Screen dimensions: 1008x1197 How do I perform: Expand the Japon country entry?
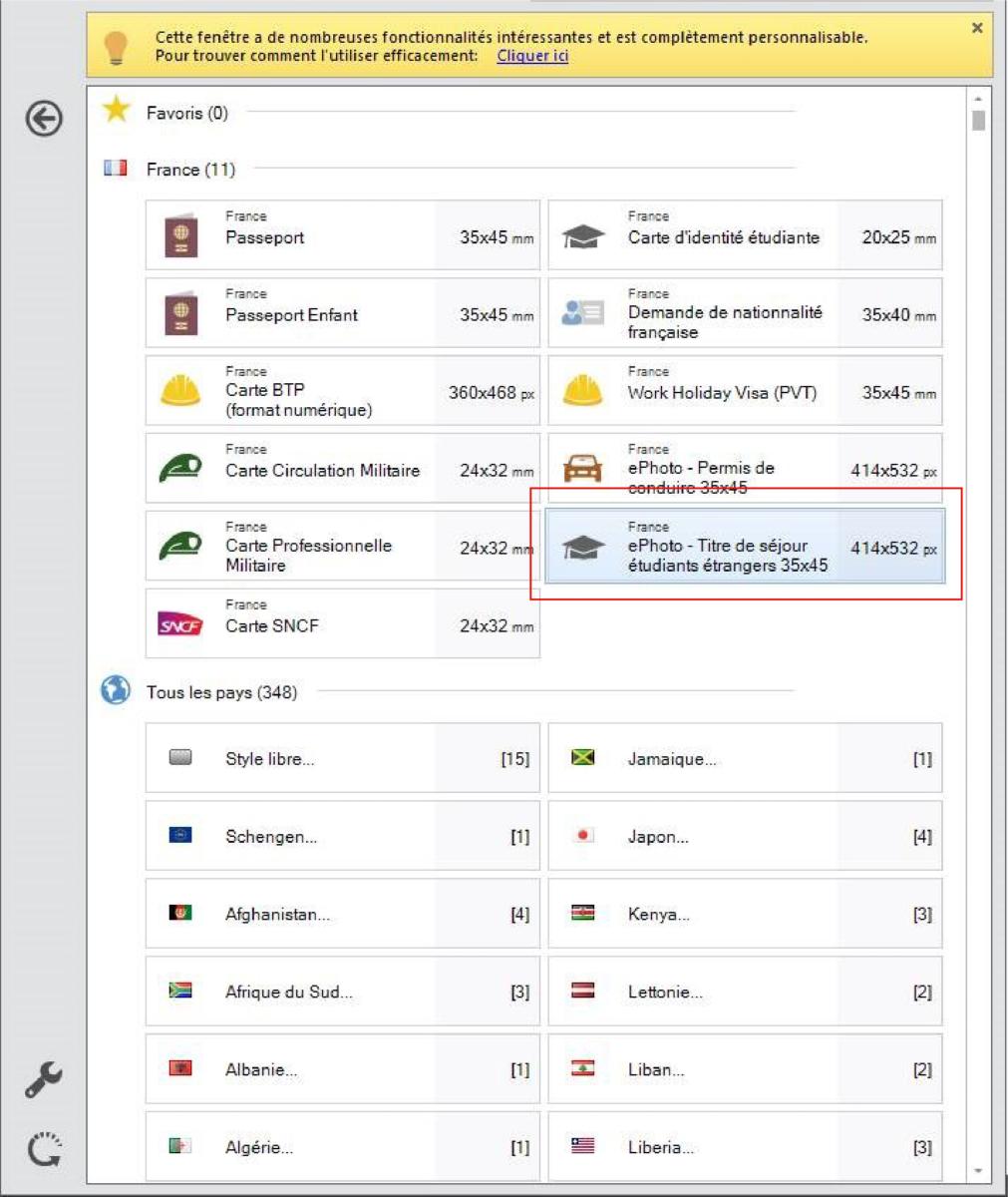tap(744, 836)
